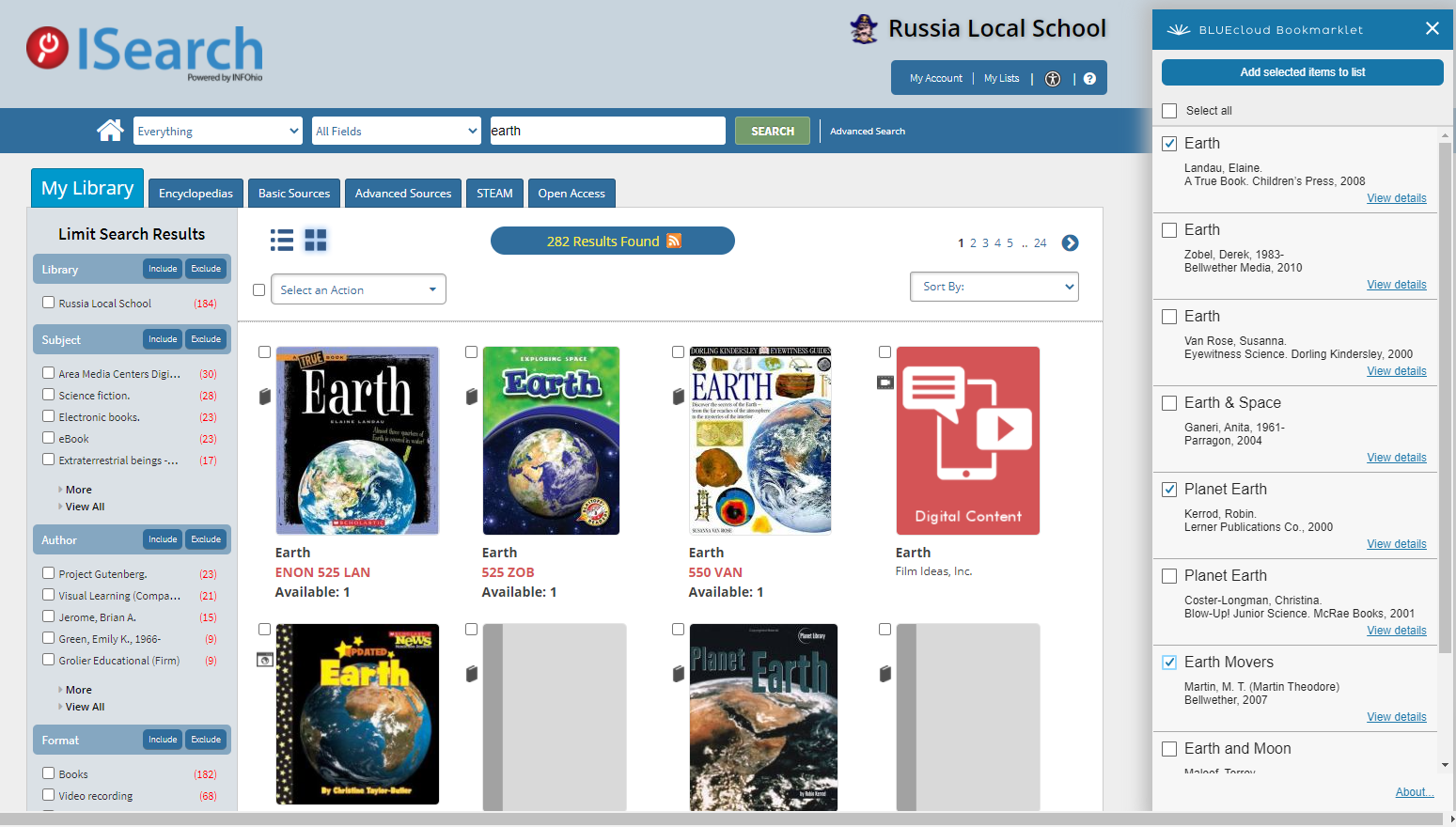
Task: Click Include button for Subject filter
Action: click(x=163, y=339)
